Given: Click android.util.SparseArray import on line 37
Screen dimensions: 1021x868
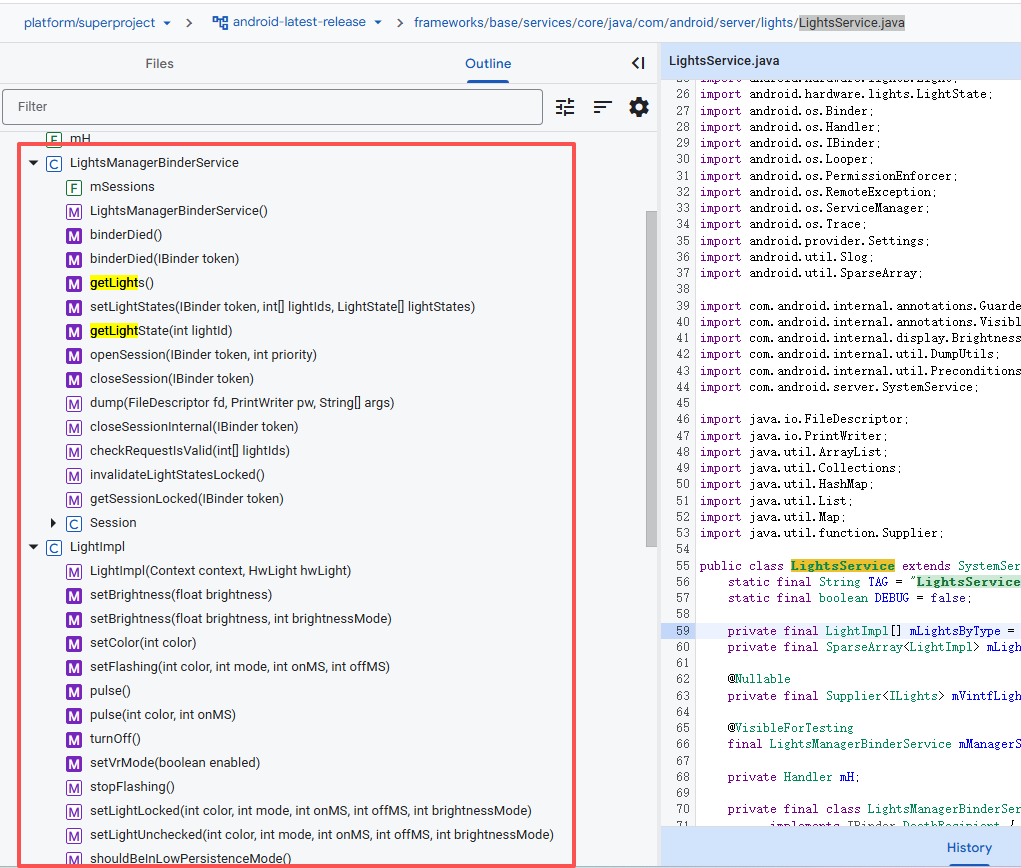Looking at the screenshot, I should pos(811,273).
